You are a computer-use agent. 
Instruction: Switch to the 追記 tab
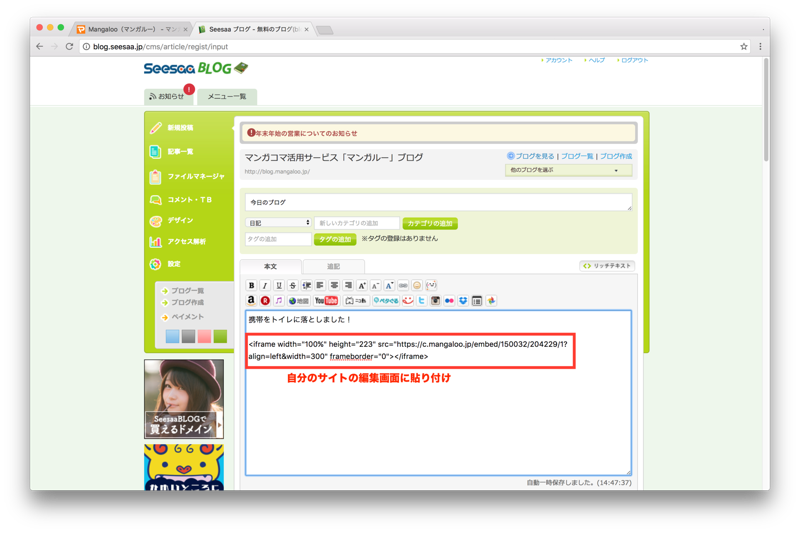point(333,266)
